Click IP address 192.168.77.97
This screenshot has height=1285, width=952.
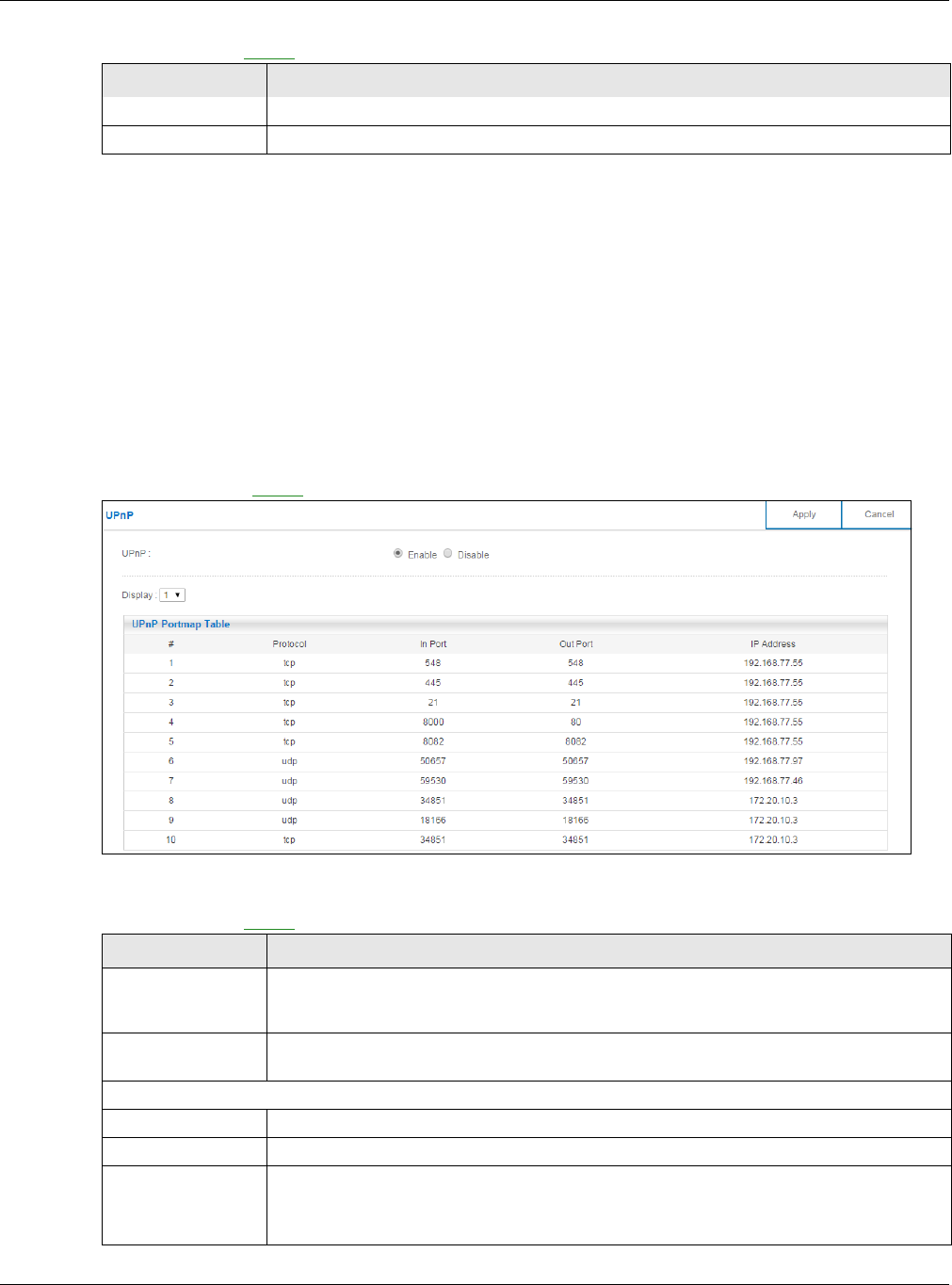pos(773,761)
